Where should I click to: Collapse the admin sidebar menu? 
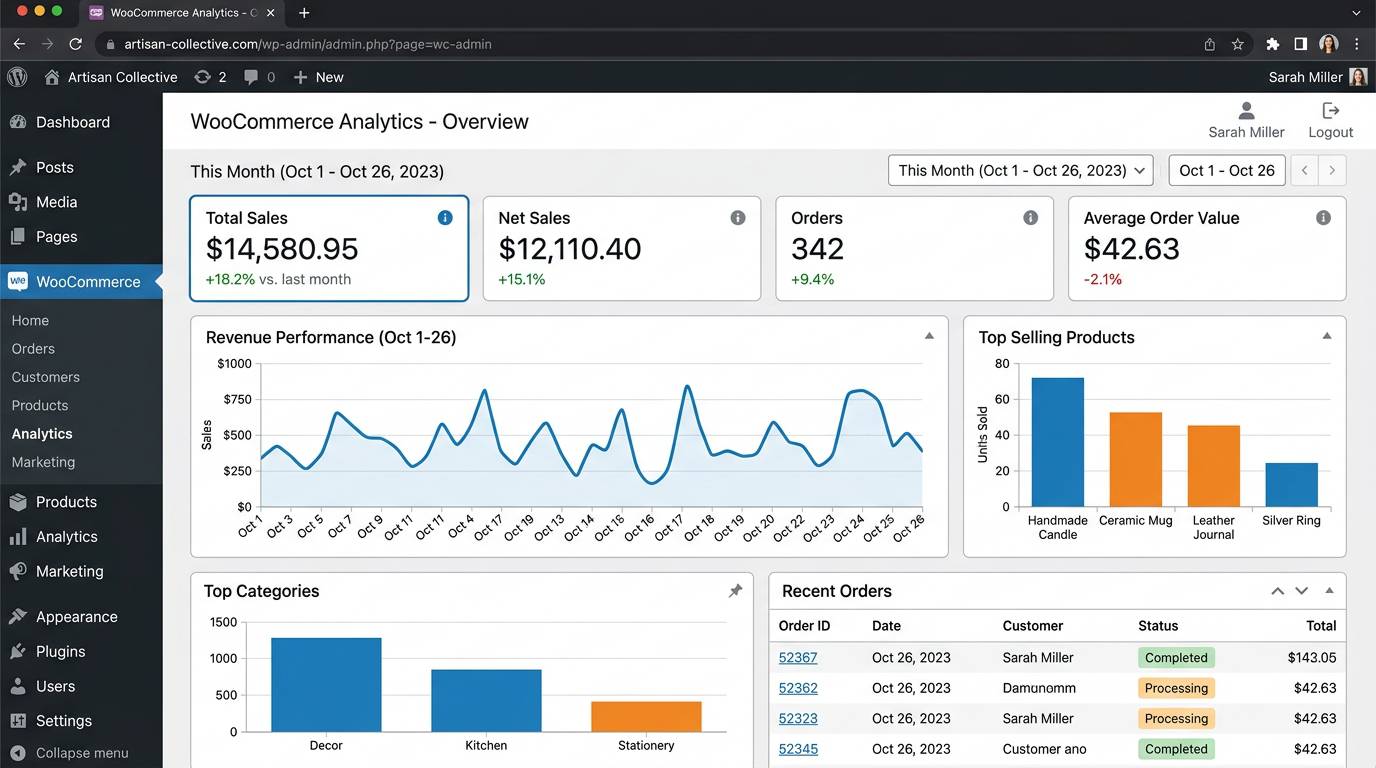point(81,753)
